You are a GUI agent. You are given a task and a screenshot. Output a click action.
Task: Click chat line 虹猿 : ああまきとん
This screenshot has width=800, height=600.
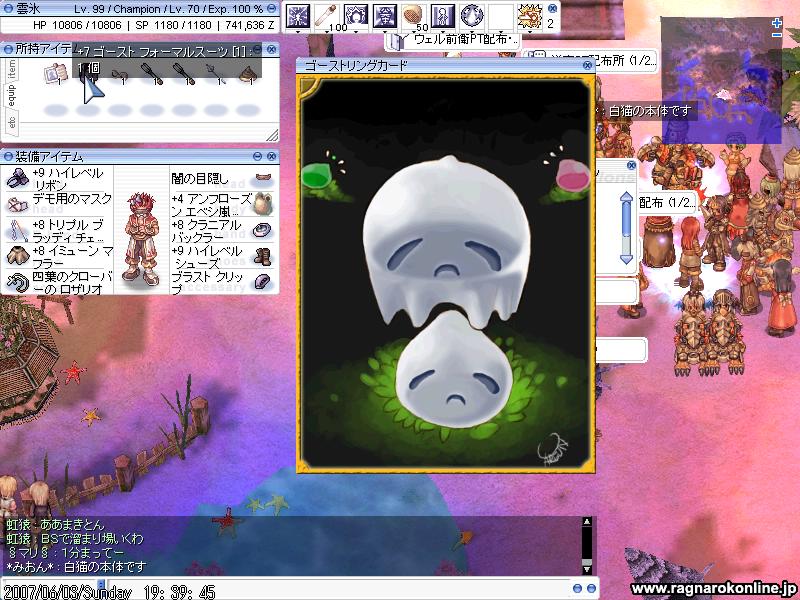click(55, 524)
